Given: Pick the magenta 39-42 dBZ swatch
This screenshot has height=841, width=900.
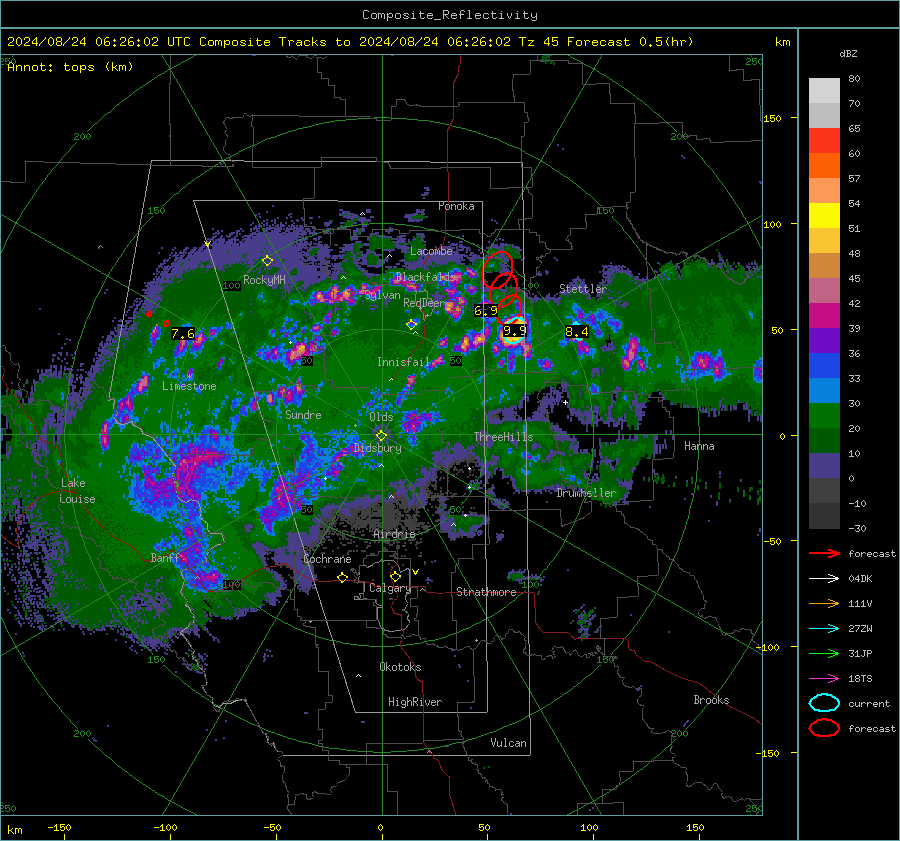Looking at the screenshot, I should coord(824,315).
